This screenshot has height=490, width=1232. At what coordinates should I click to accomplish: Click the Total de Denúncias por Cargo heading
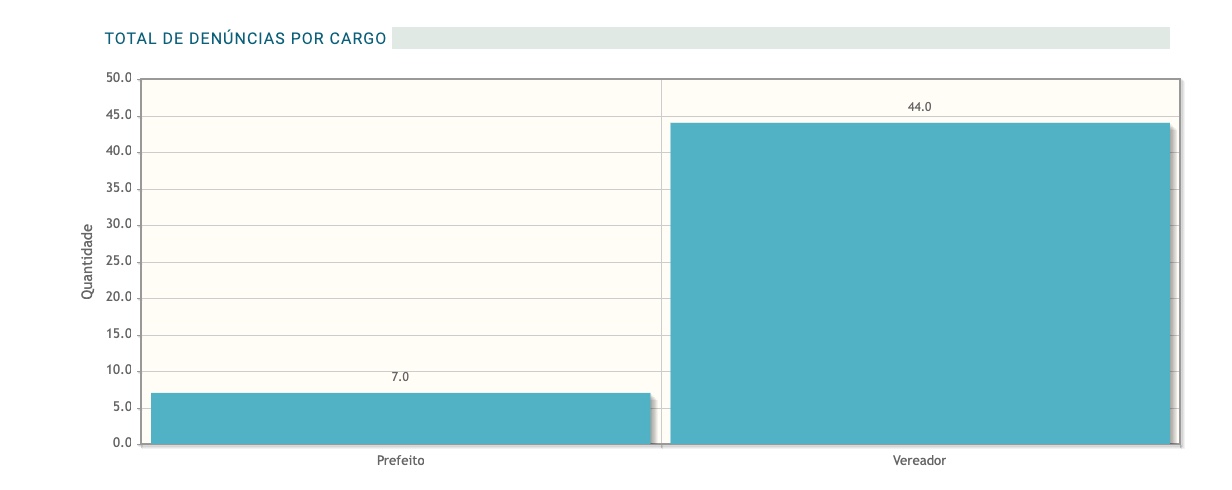pos(245,39)
